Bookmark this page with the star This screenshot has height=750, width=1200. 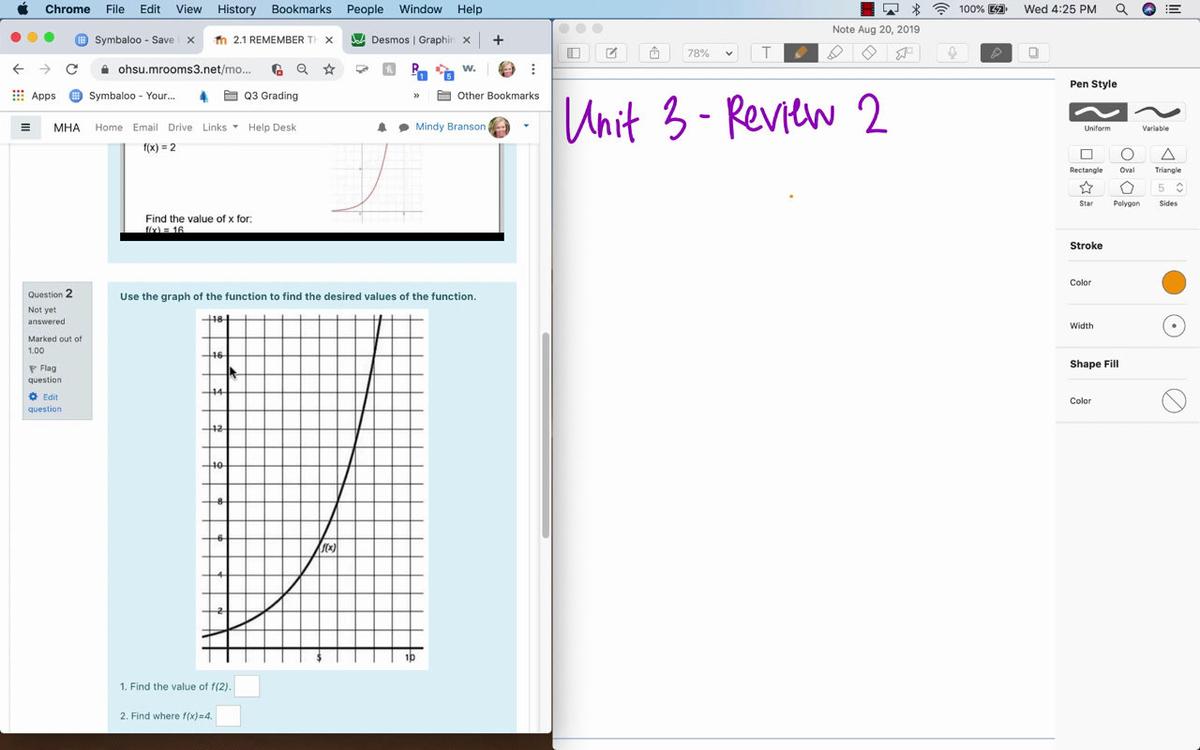[328, 70]
